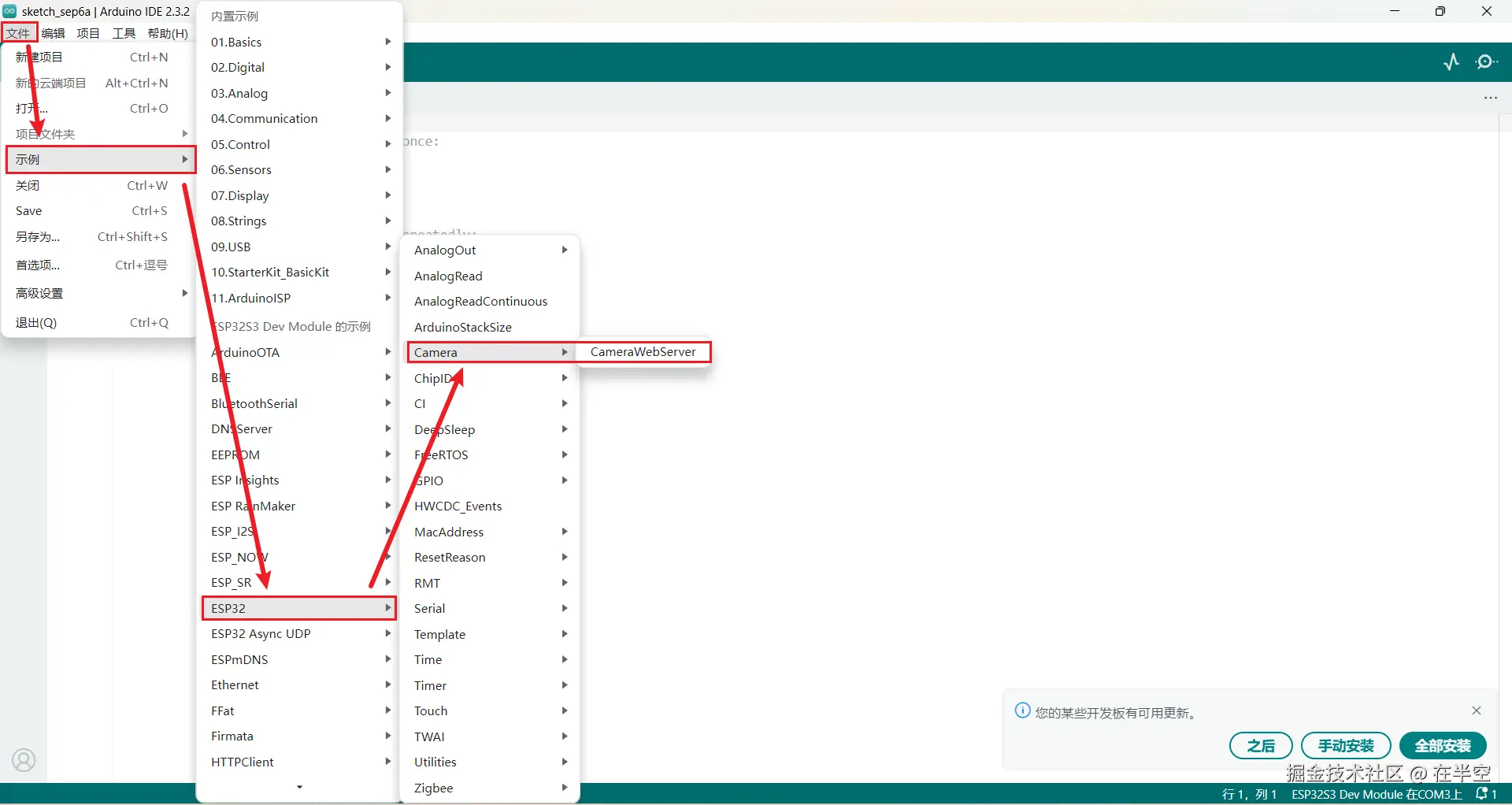Screen dimensions: 1512x805
Task: Open the 工具 menu
Action: 123,32
